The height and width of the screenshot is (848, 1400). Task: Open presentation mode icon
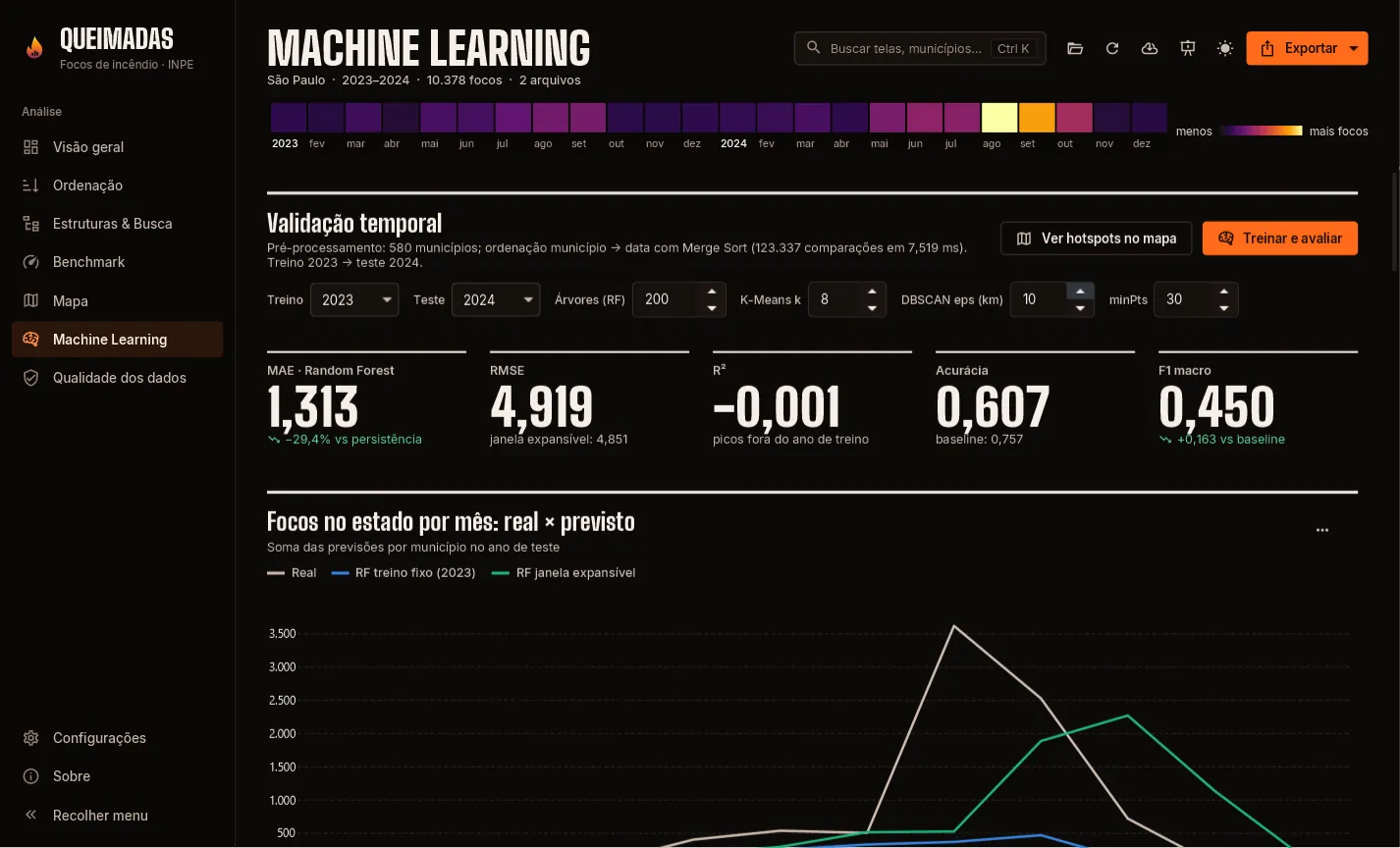1188,48
